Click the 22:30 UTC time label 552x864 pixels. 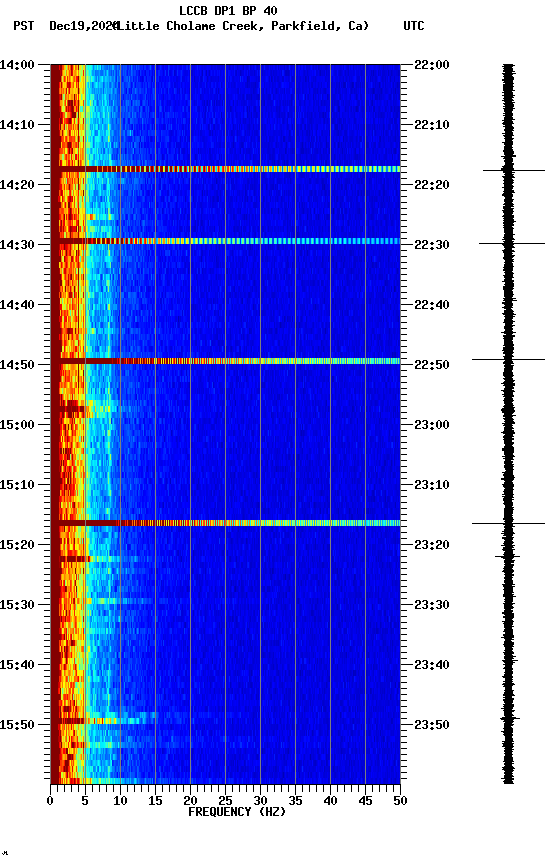pyautogui.click(x=432, y=245)
